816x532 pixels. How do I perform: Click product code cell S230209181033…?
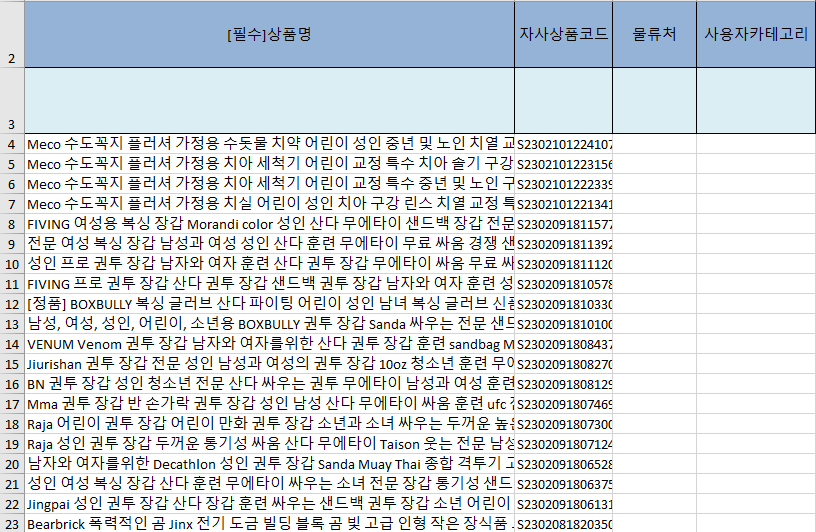[564, 304]
